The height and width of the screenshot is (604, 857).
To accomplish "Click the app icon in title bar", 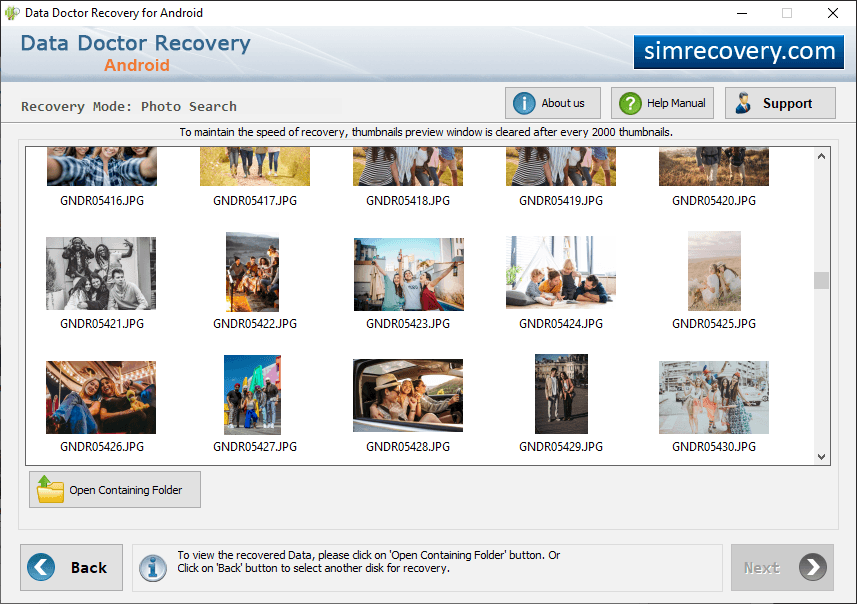I will (x=12, y=13).
